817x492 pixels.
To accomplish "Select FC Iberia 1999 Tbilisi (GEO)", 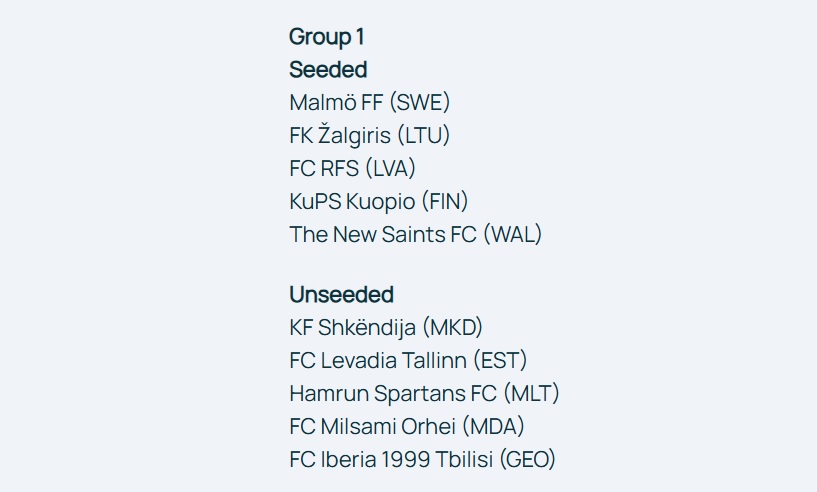I will click(423, 460).
